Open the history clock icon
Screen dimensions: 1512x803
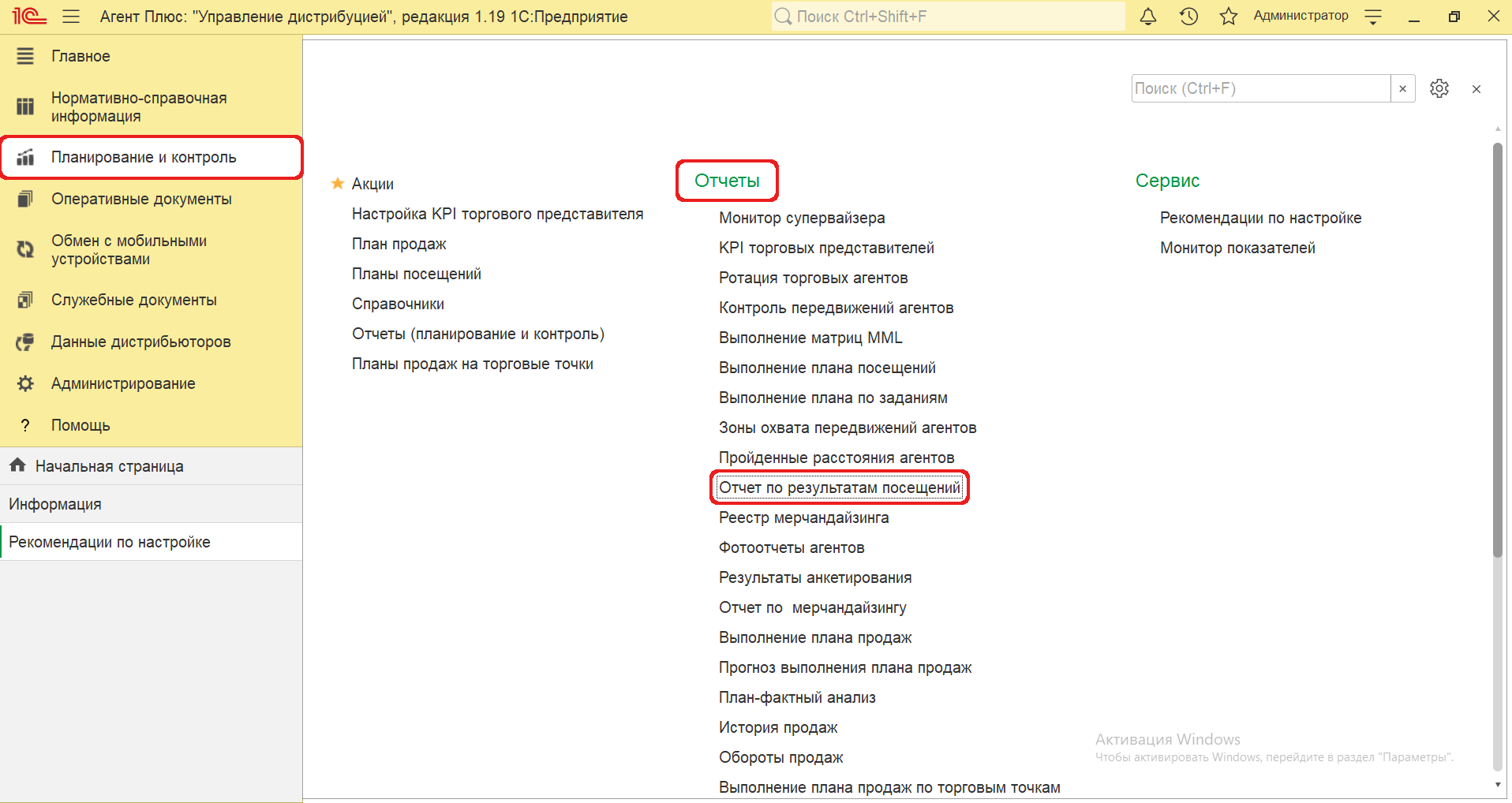pyautogui.click(x=1188, y=17)
